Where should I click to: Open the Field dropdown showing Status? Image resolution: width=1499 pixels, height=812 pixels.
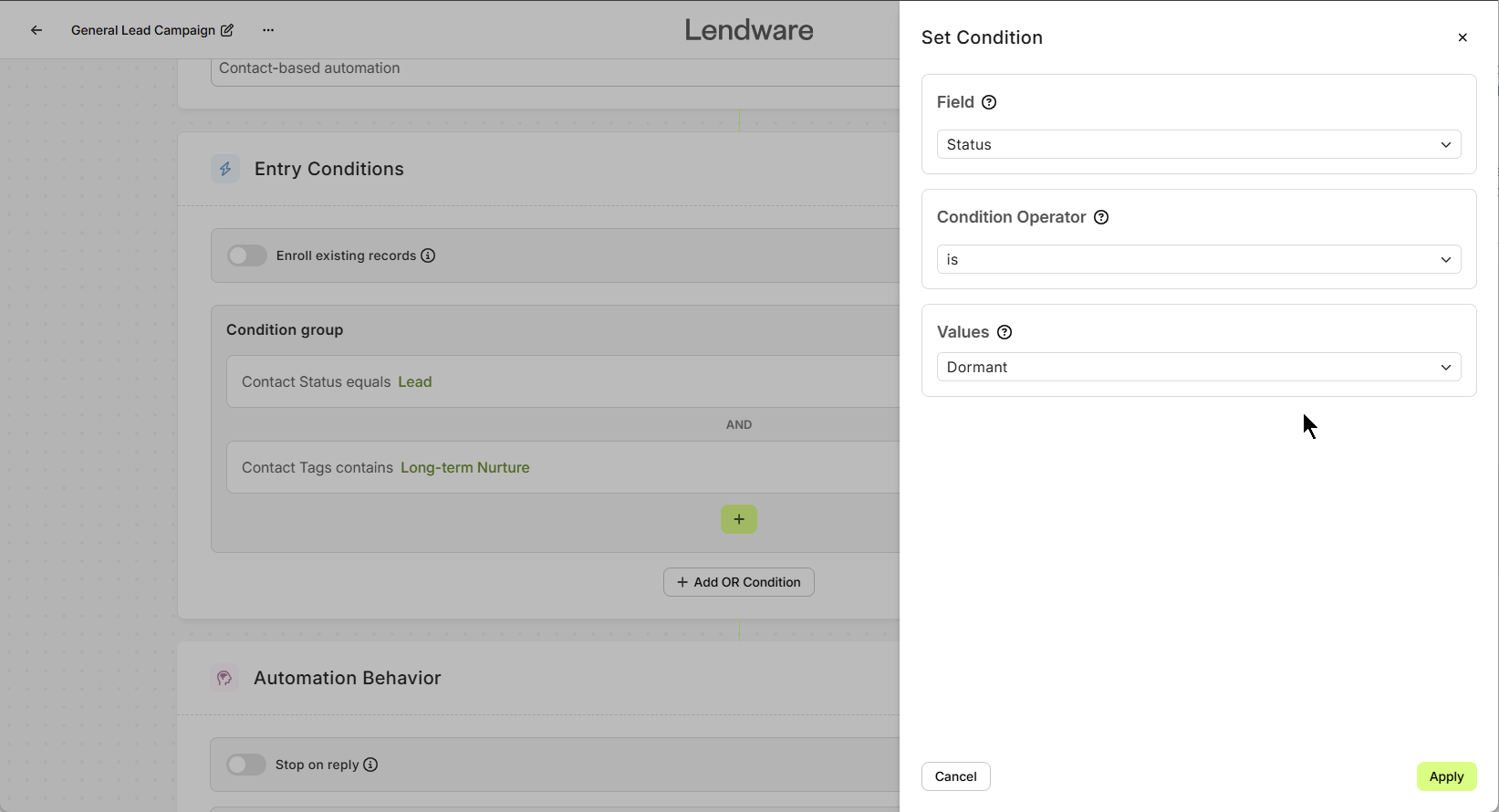click(x=1198, y=144)
